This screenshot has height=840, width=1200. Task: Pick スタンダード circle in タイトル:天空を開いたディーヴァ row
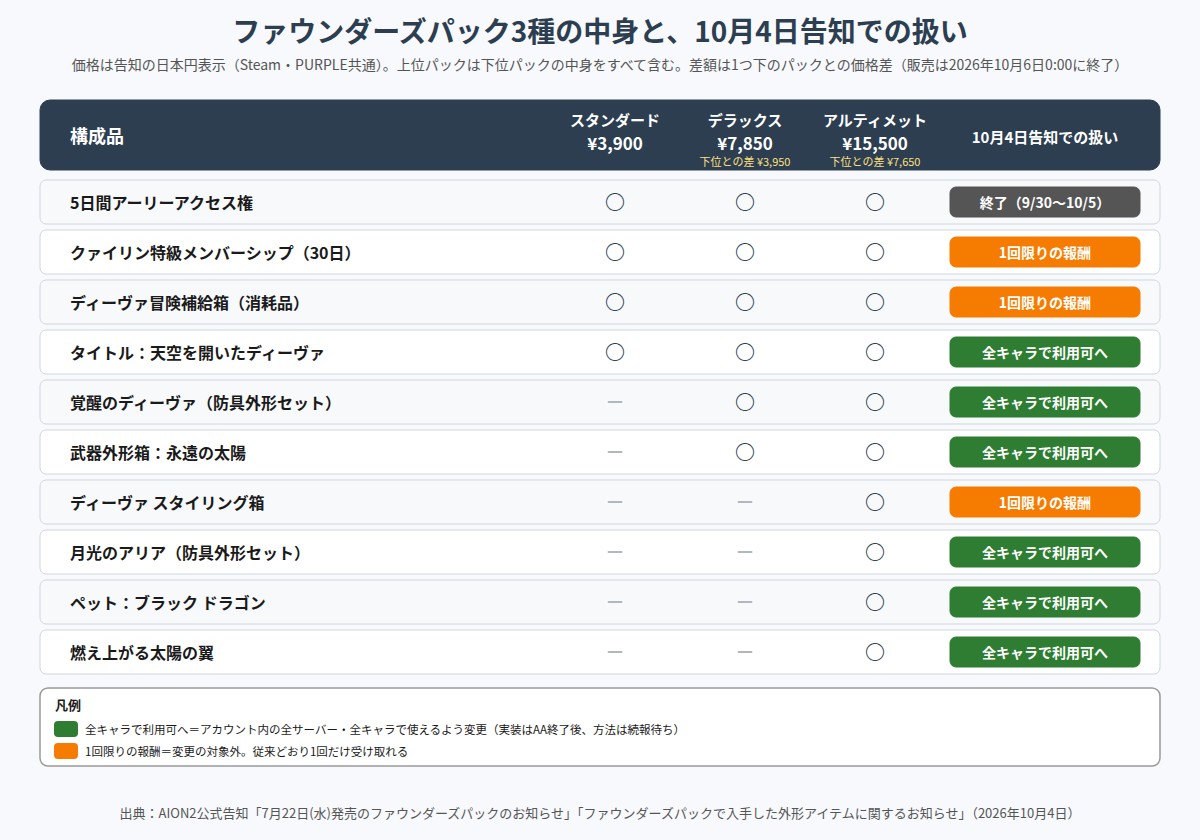click(615, 352)
